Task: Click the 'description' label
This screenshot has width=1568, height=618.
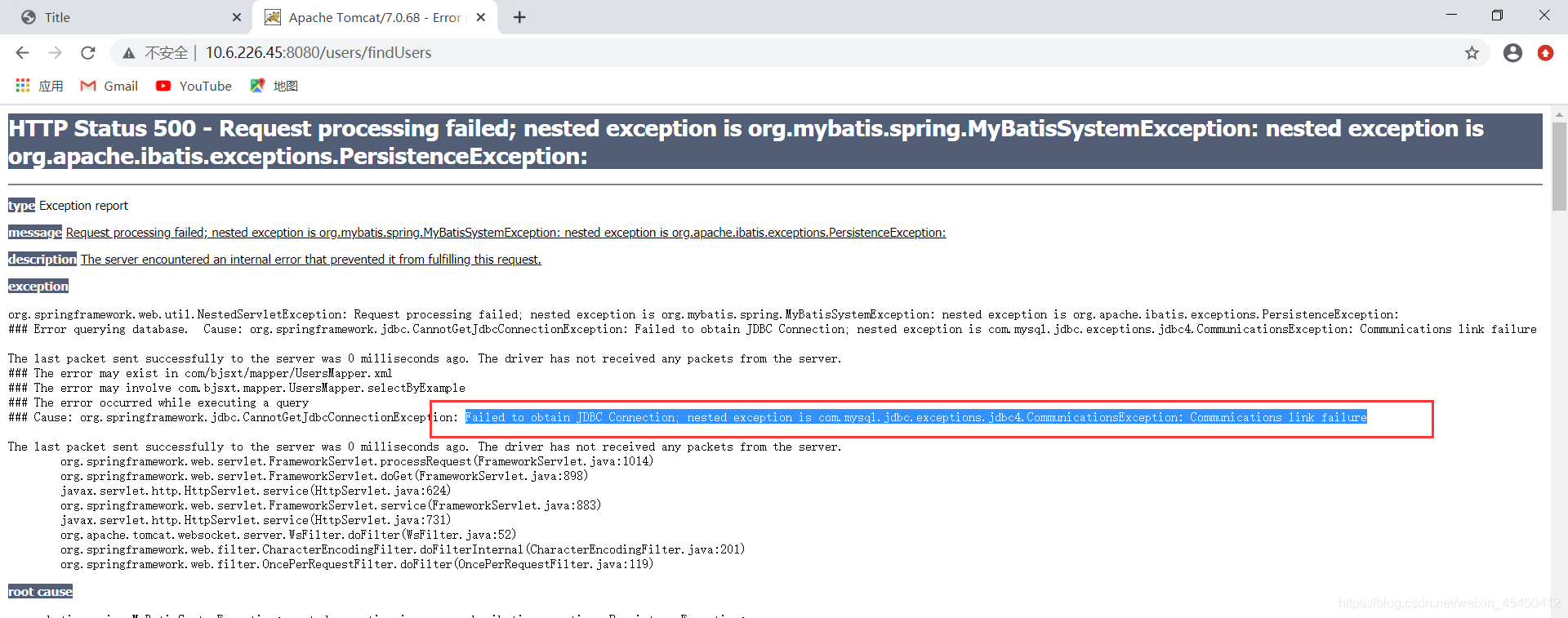Action: [x=42, y=260]
